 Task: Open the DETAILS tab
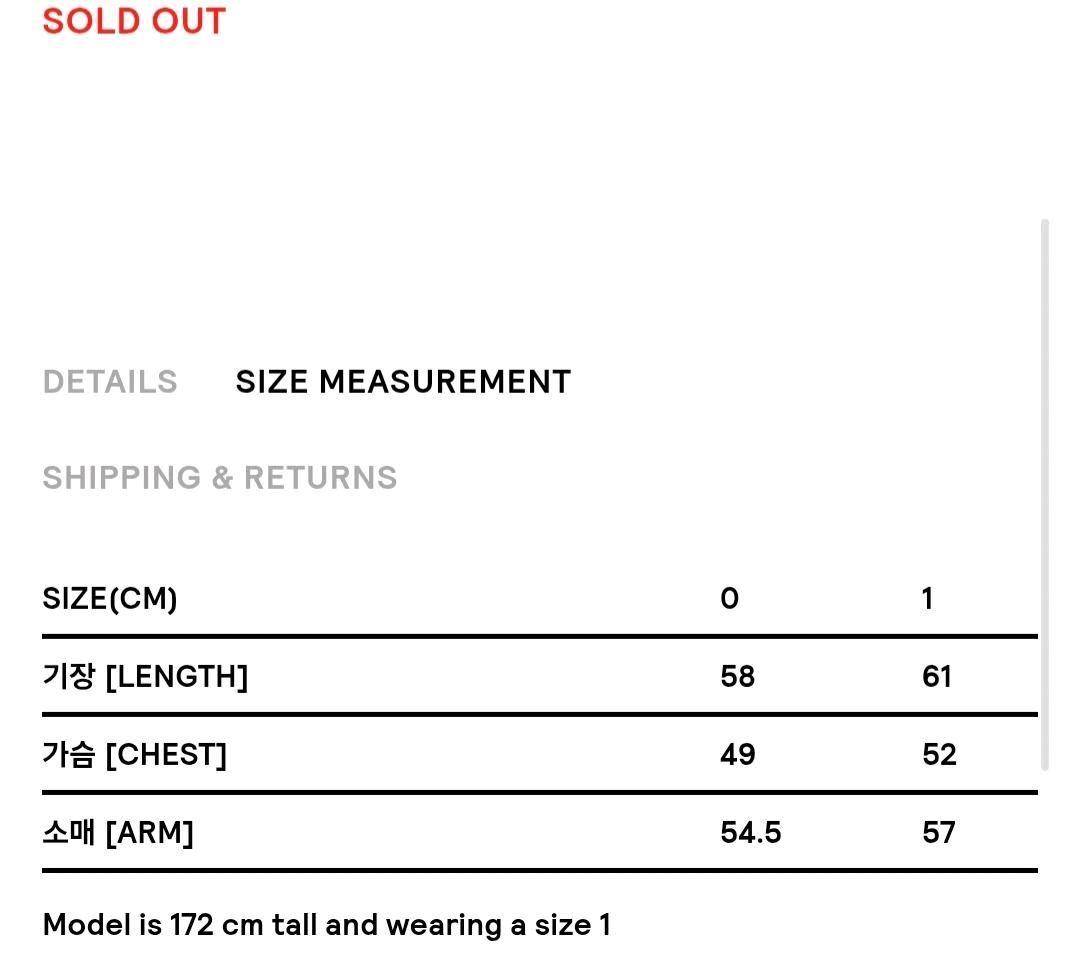pyautogui.click(x=110, y=381)
